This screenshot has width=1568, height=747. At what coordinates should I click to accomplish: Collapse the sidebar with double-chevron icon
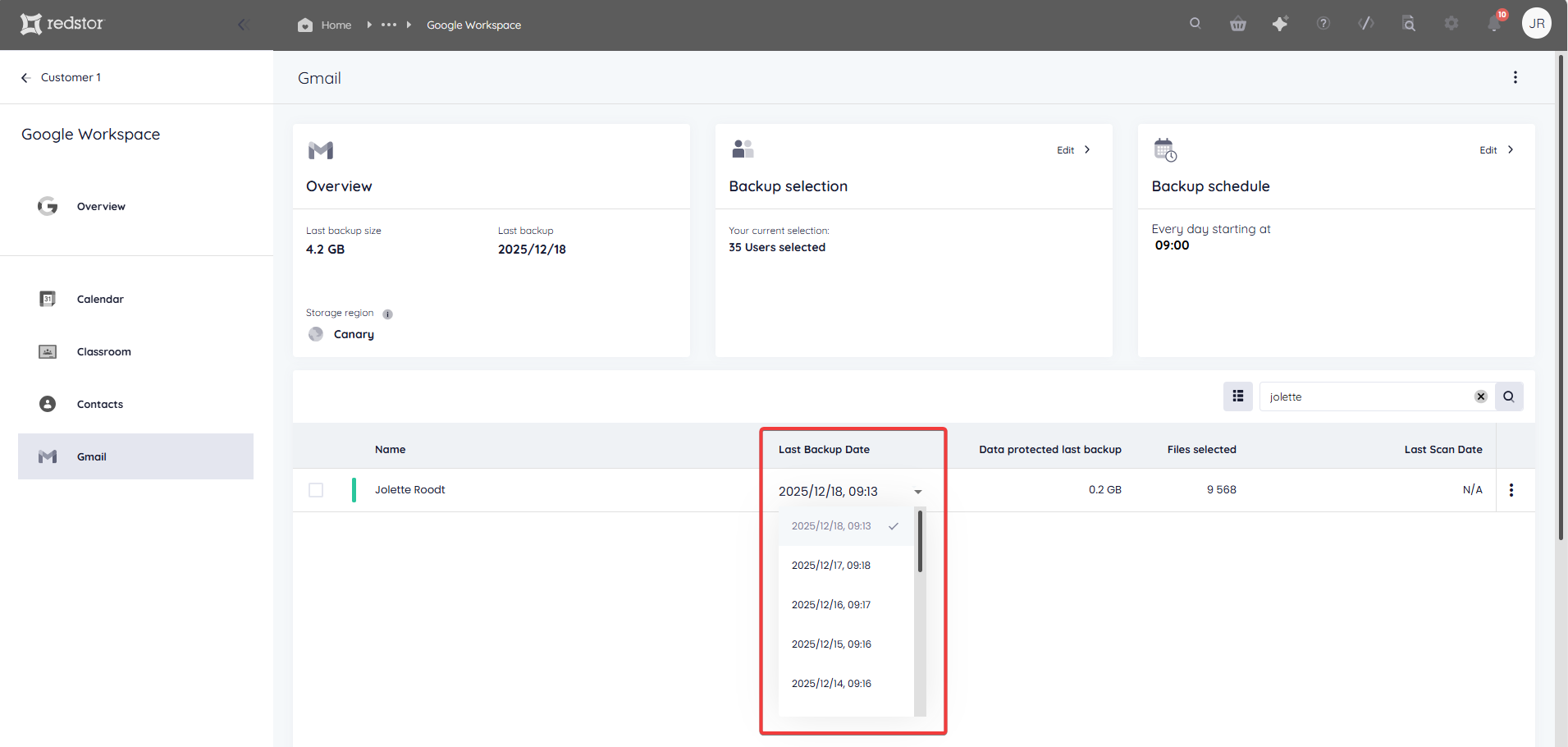point(243,25)
